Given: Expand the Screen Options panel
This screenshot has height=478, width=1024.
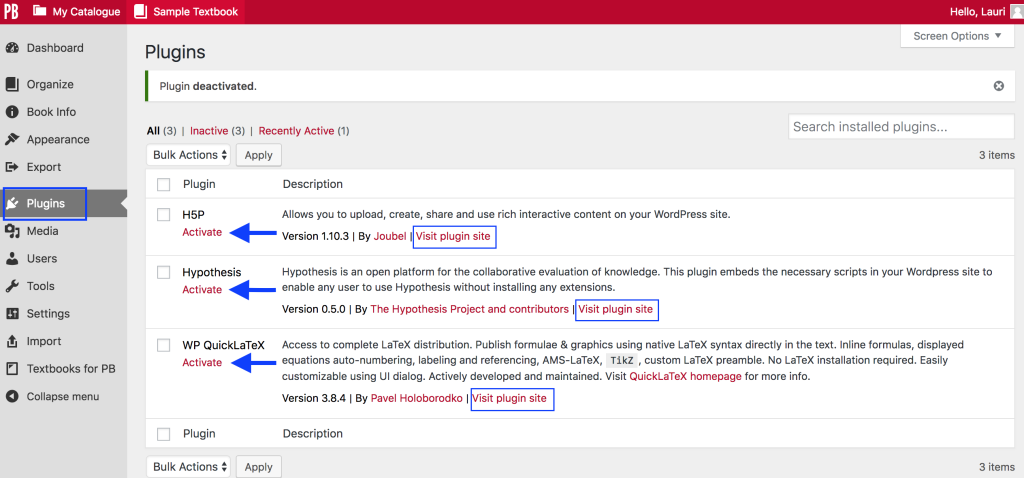Looking at the screenshot, I should pos(957,36).
